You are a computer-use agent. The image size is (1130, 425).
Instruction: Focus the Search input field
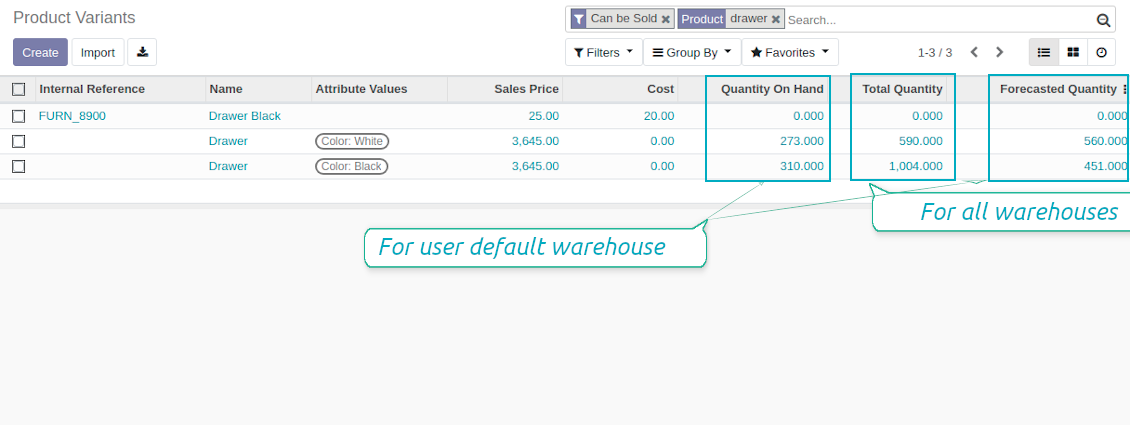coord(940,20)
